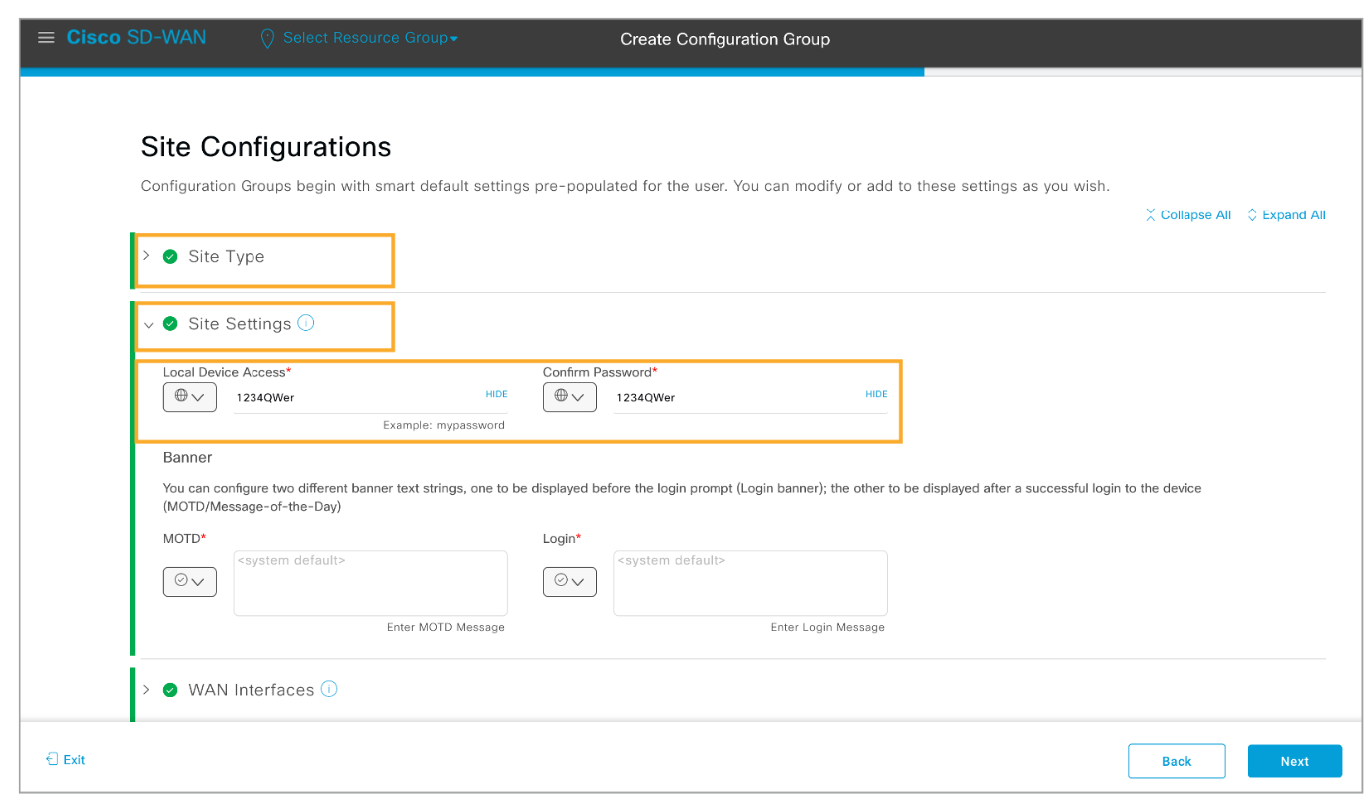Open the Login banner scope dropdown
This screenshot has width=1372, height=805.
pos(569,581)
